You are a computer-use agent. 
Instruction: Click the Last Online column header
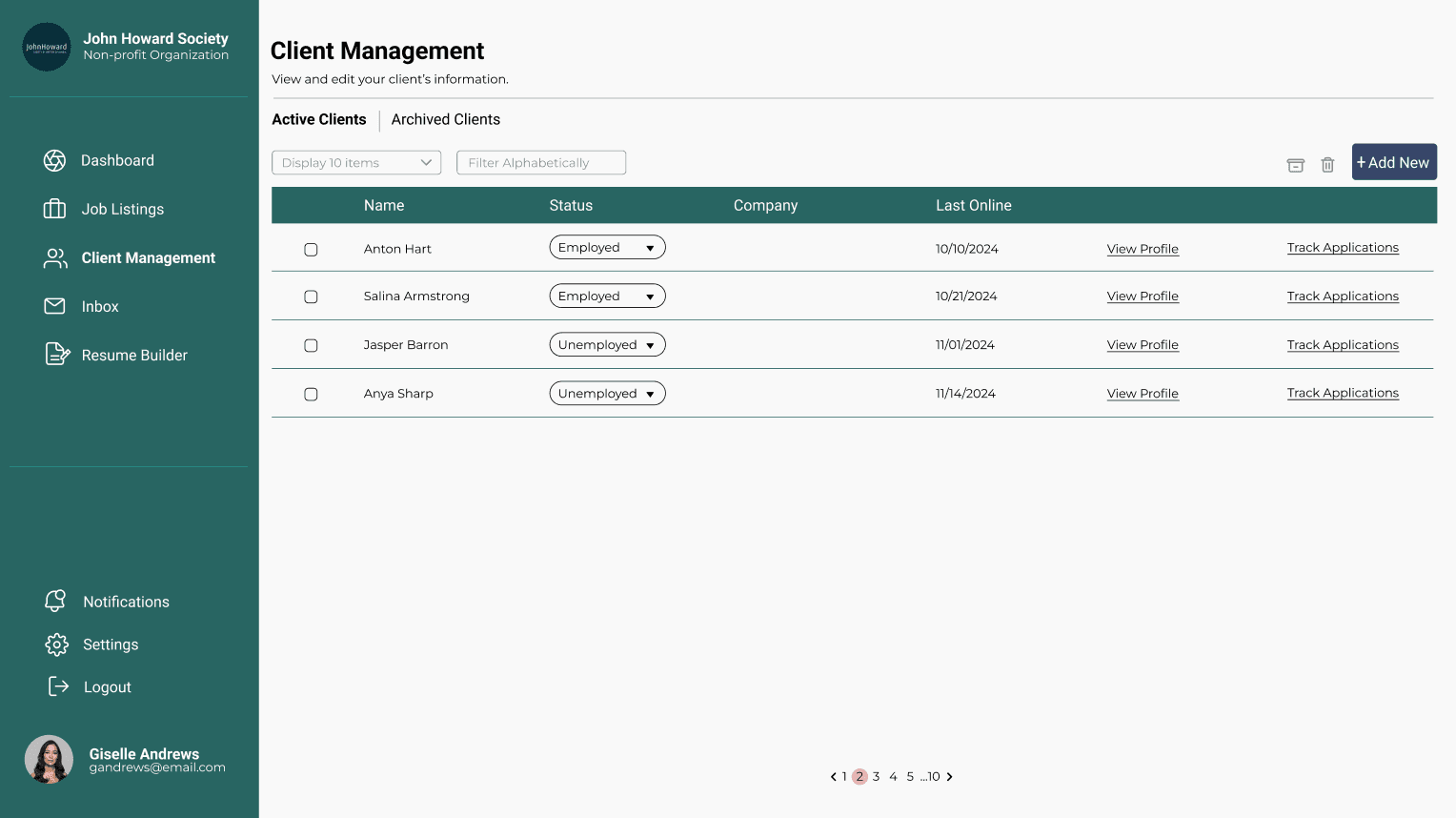click(974, 206)
